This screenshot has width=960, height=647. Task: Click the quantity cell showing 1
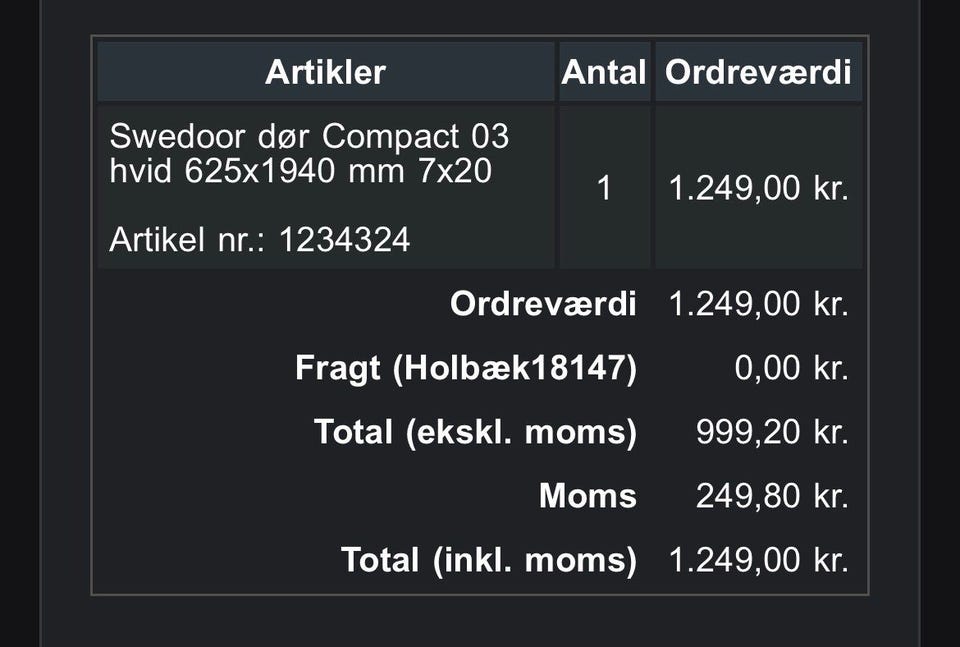pos(604,188)
